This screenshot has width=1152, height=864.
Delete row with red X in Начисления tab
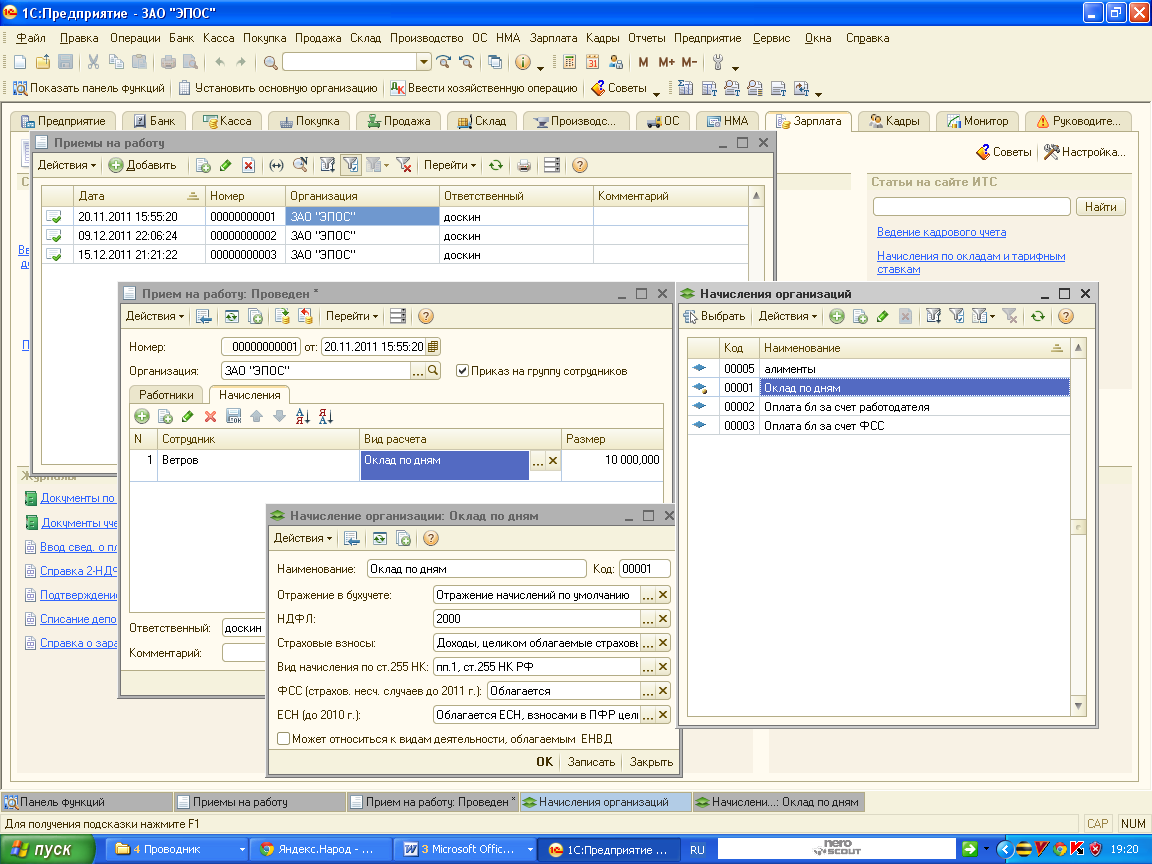(210, 417)
